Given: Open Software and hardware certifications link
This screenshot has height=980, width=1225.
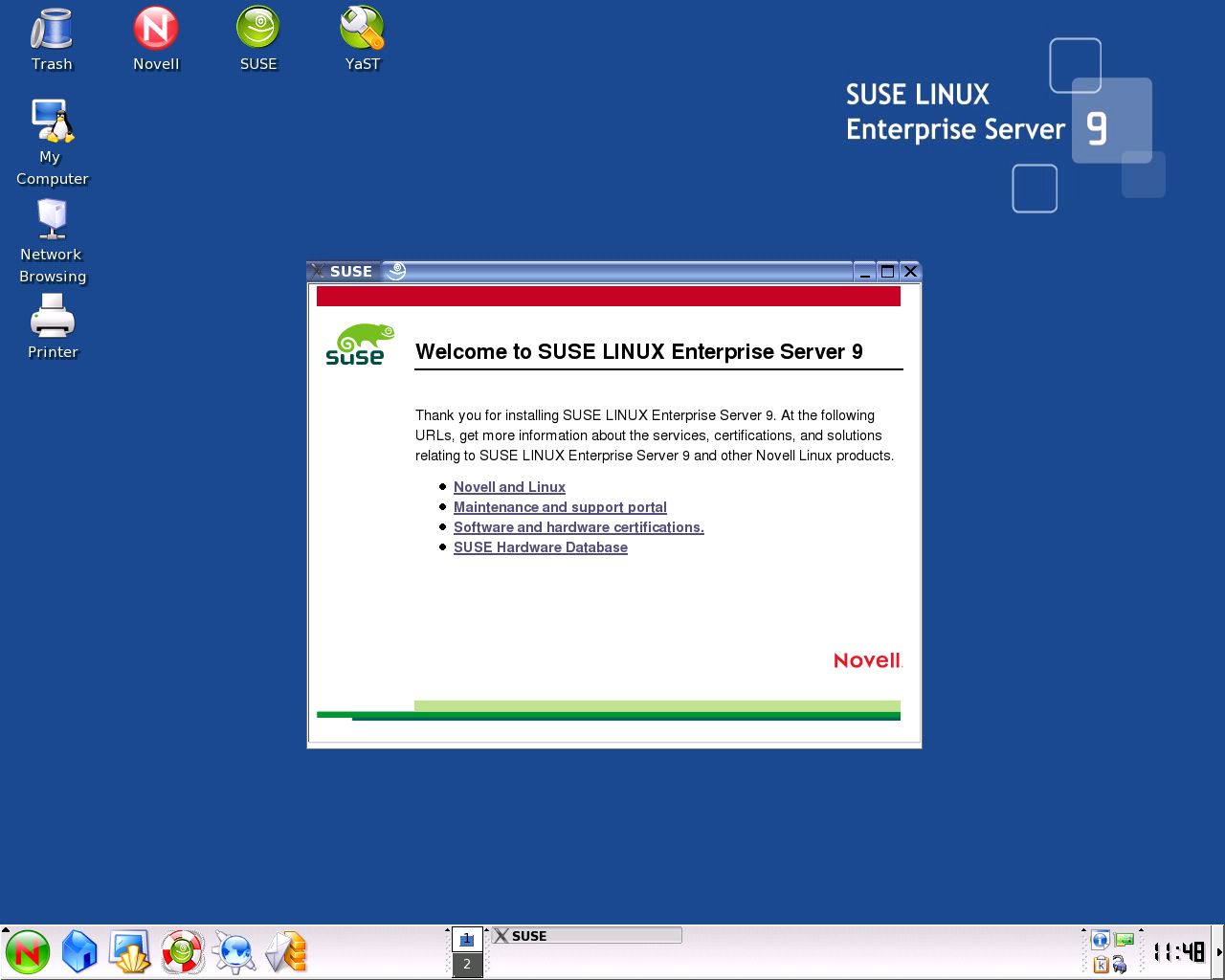Looking at the screenshot, I should (579, 527).
